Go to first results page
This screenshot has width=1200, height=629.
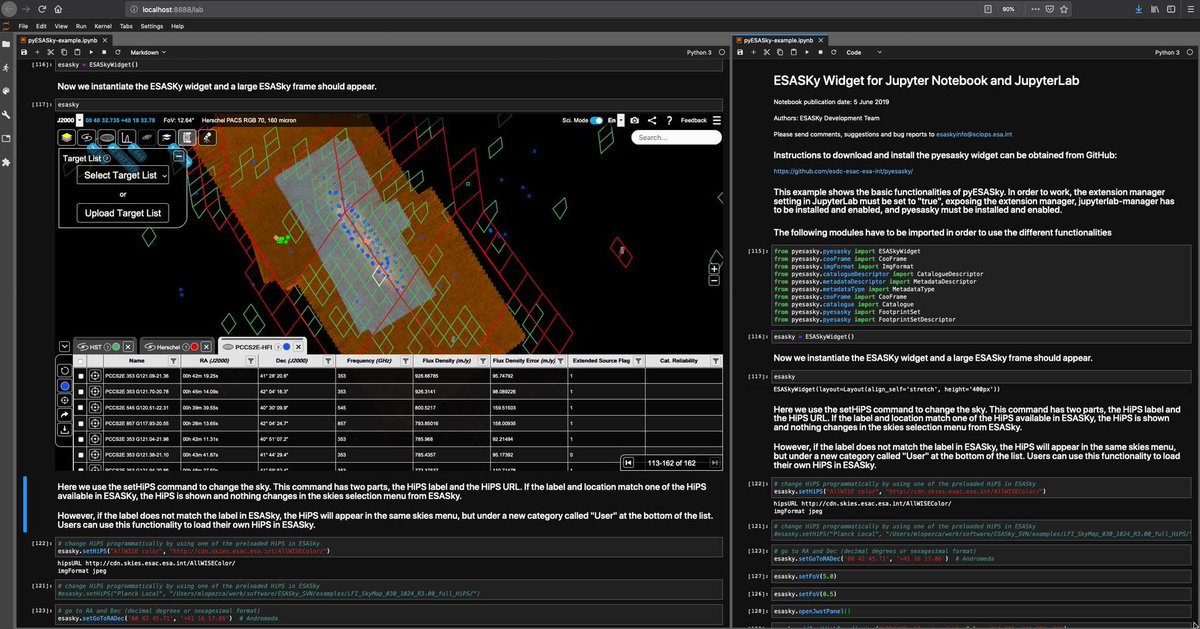pos(629,461)
